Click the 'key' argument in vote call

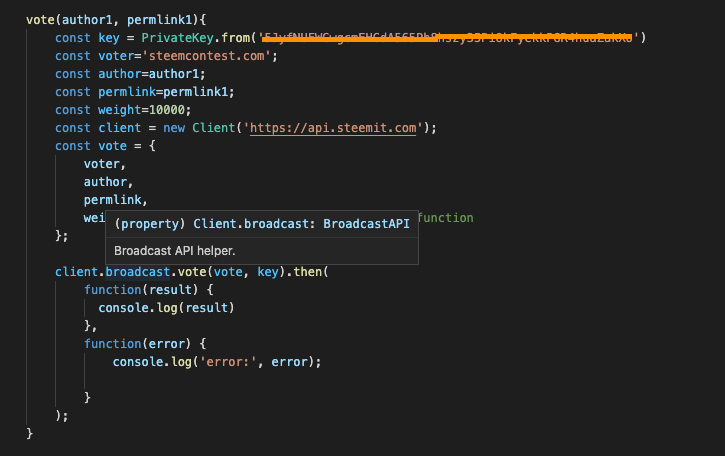268,272
